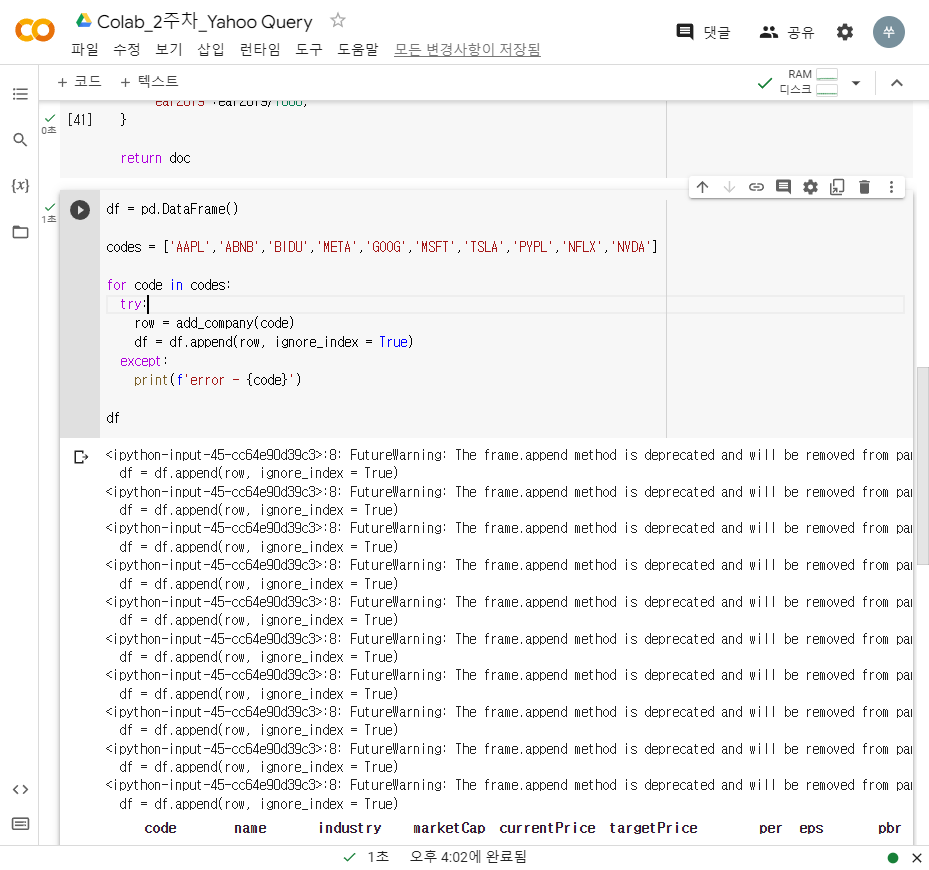
Task: Click the 'name' column header
Action: [x=250, y=828]
